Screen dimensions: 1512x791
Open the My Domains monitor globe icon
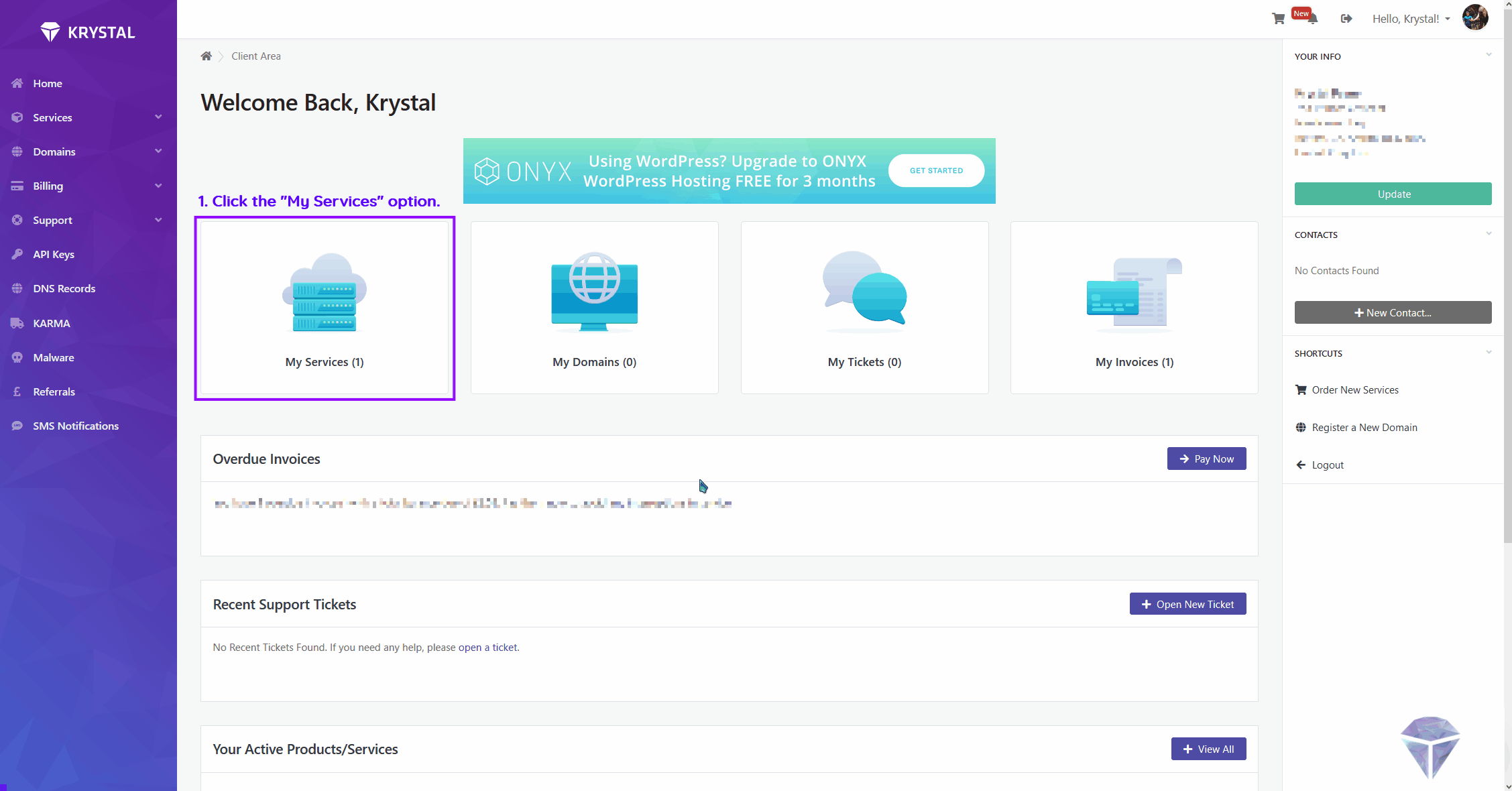point(595,292)
